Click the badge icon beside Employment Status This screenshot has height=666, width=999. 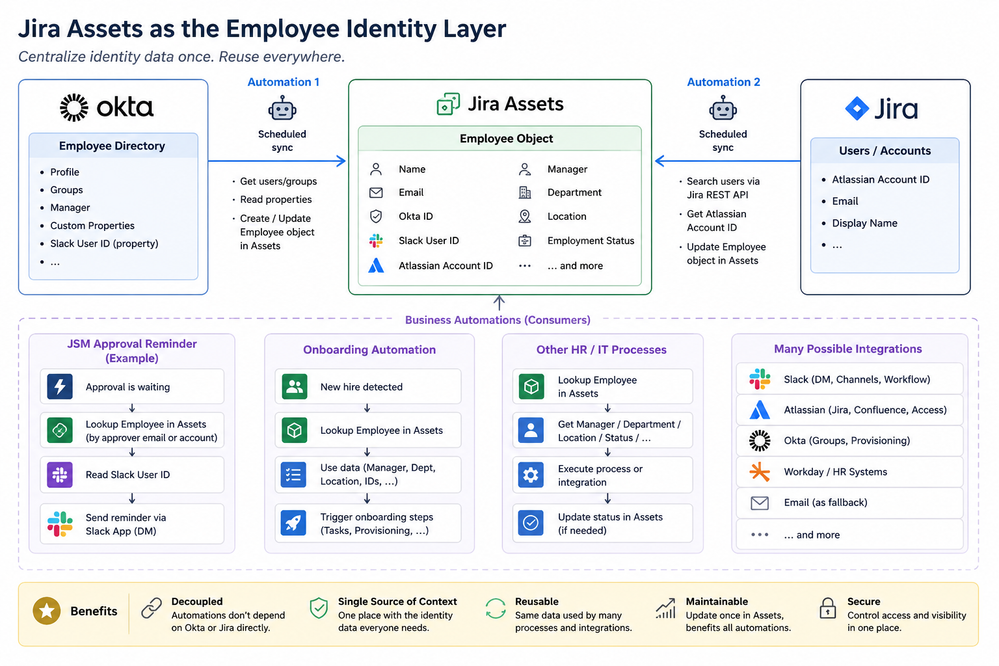[x=524, y=241]
